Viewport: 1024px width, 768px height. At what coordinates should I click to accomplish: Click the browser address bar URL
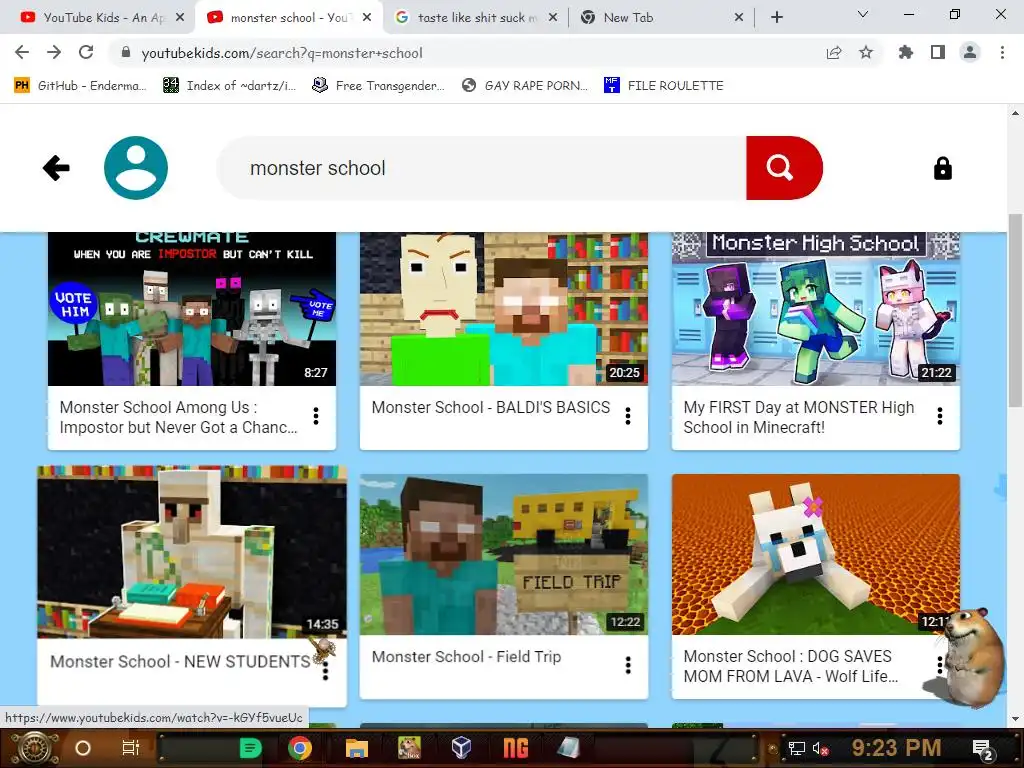click(x=282, y=53)
